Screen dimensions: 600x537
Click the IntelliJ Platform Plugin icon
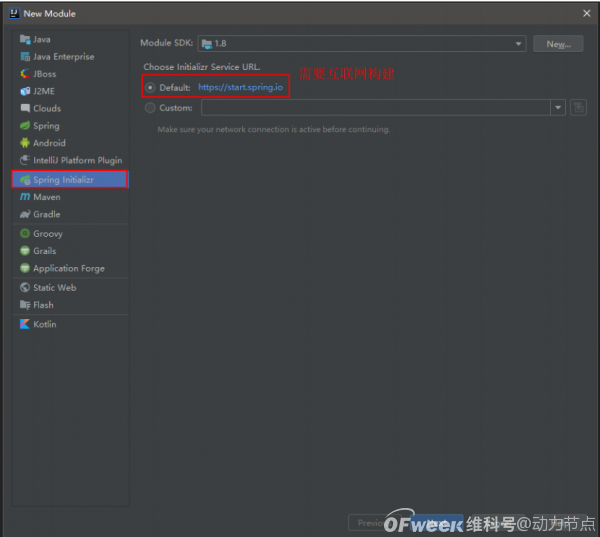click(25, 160)
